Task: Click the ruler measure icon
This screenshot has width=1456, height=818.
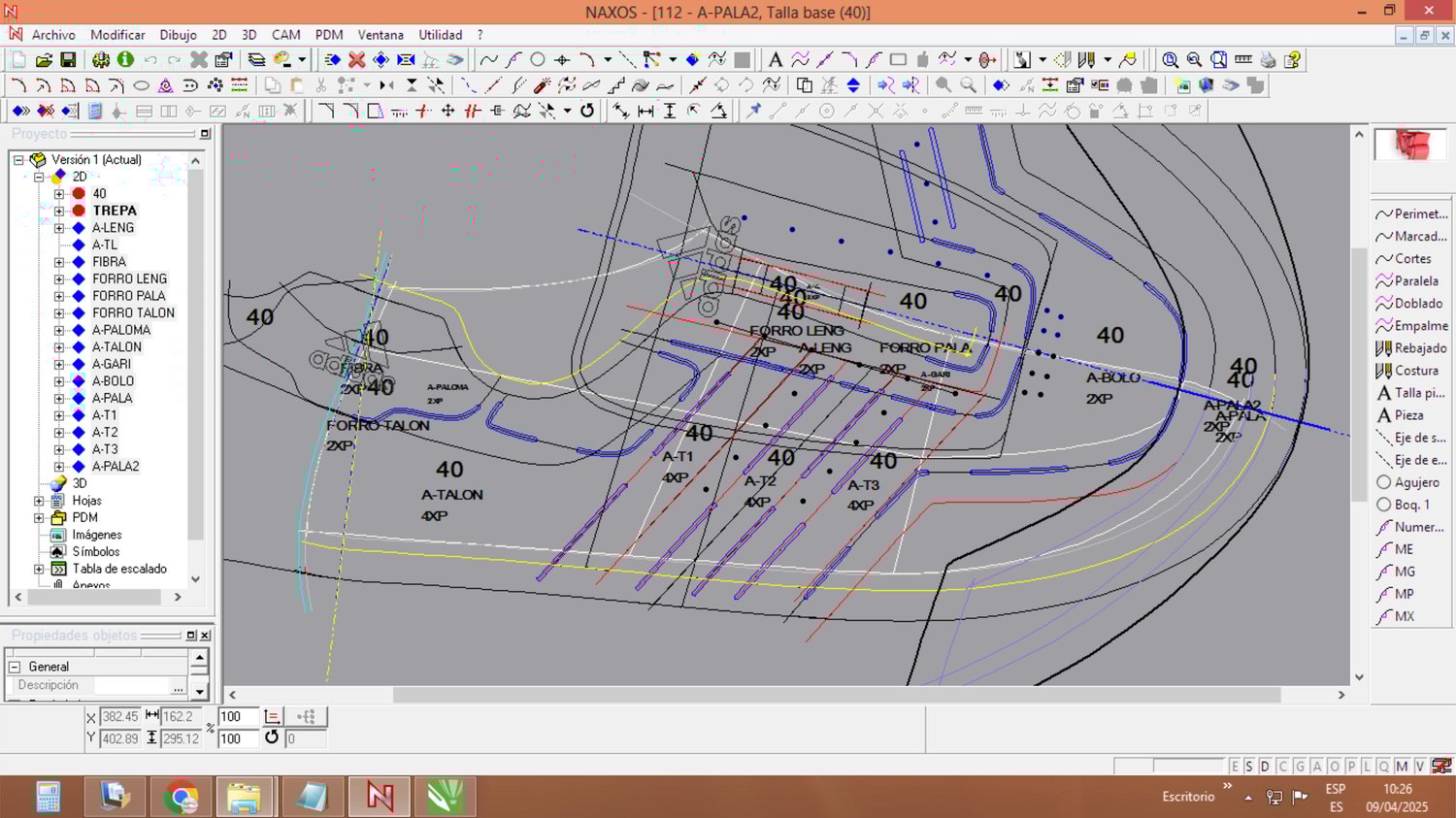Action: [x=1242, y=60]
